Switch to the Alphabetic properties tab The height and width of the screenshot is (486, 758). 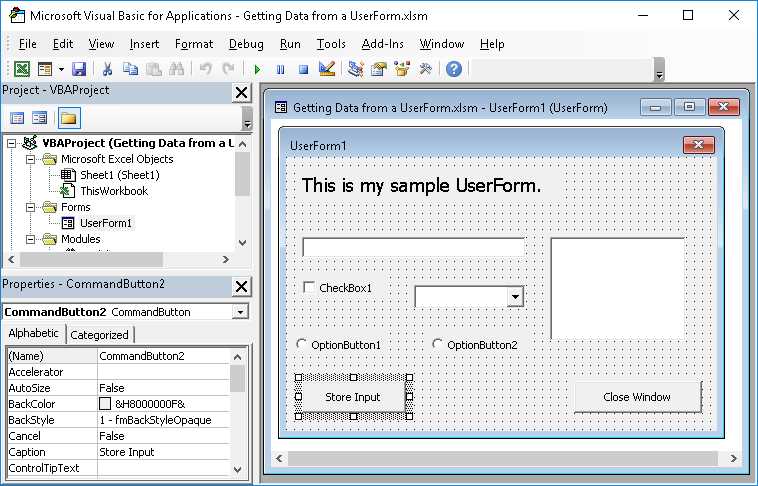(33, 333)
